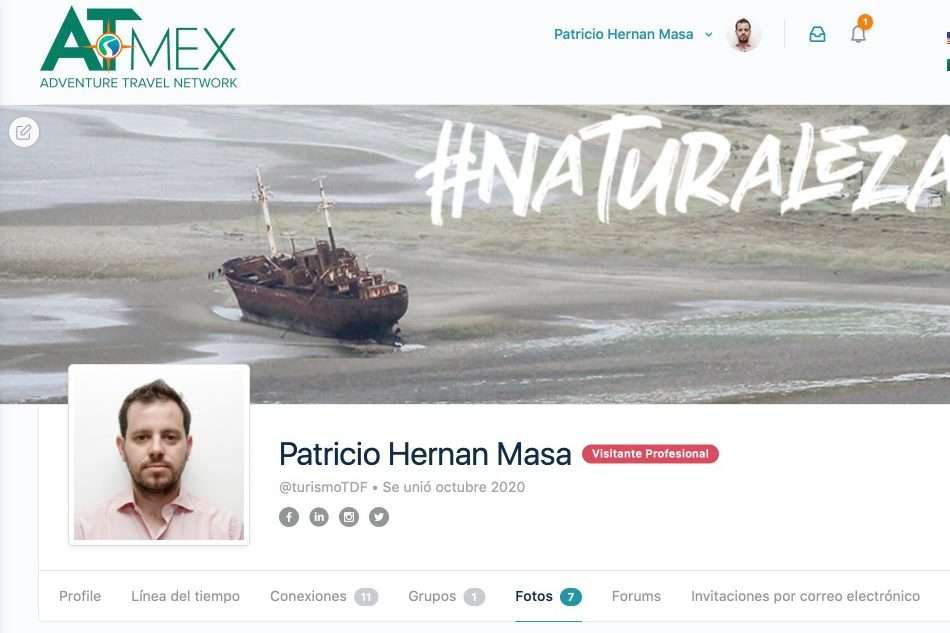Open the inbox messages icon

(x=817, y=34)
